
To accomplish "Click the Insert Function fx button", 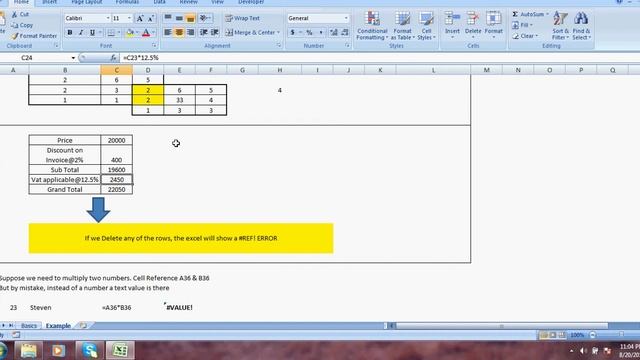I will coord(113,58).
